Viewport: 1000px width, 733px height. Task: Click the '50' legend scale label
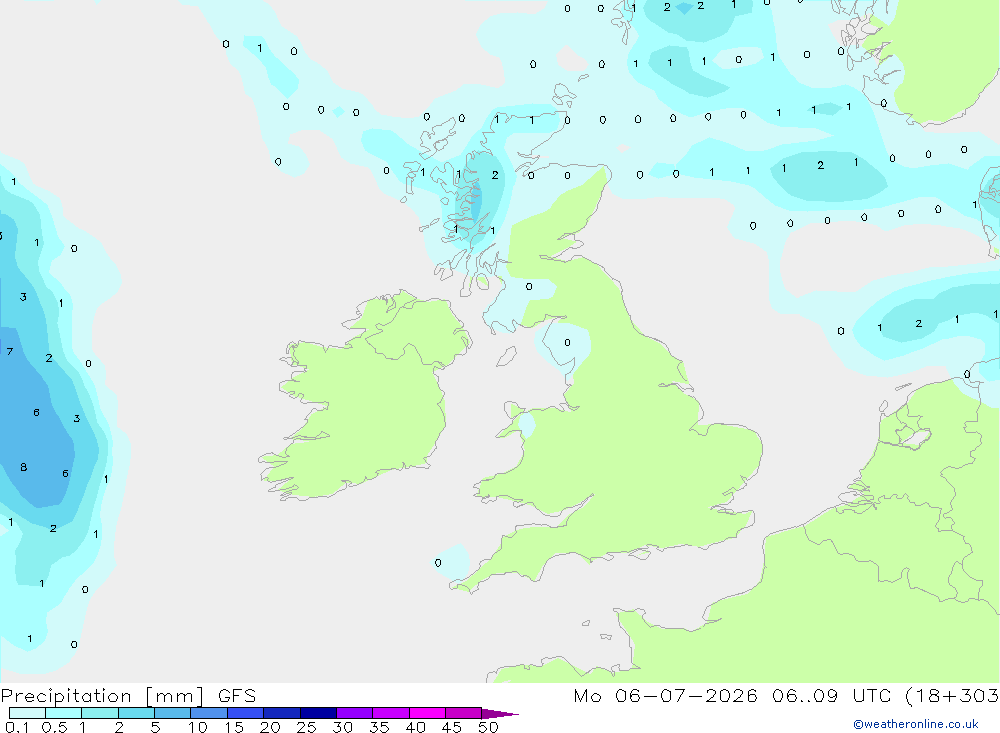tap(489, 727)
